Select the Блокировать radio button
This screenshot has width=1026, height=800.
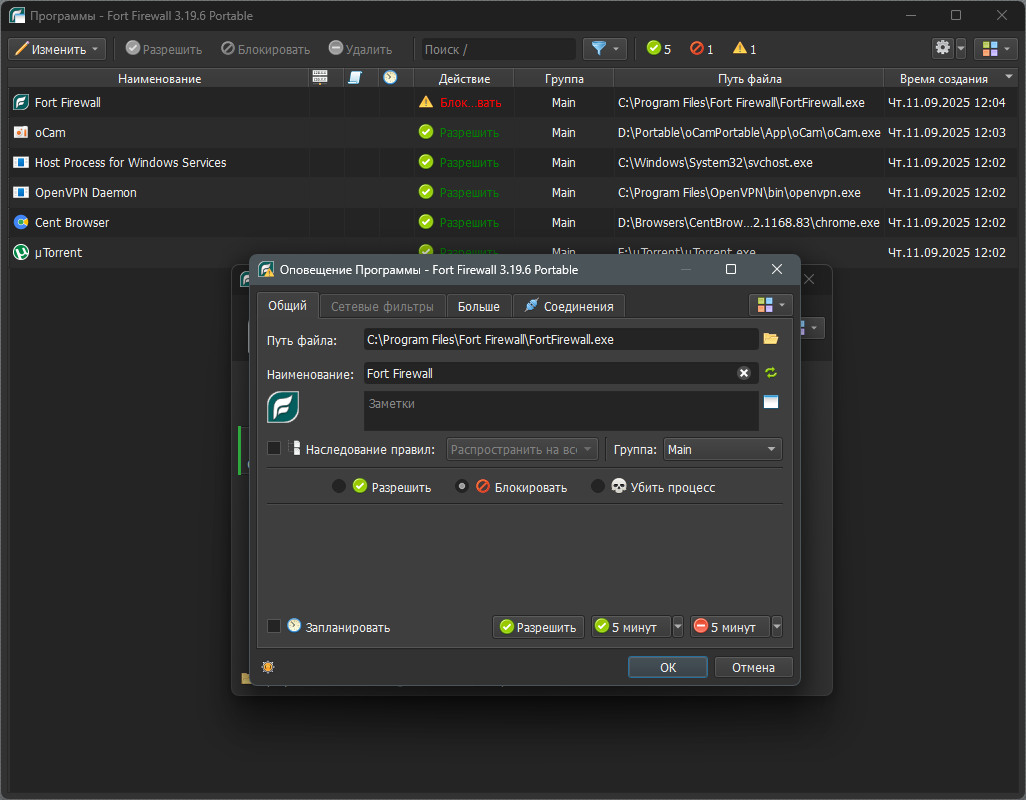462,486
